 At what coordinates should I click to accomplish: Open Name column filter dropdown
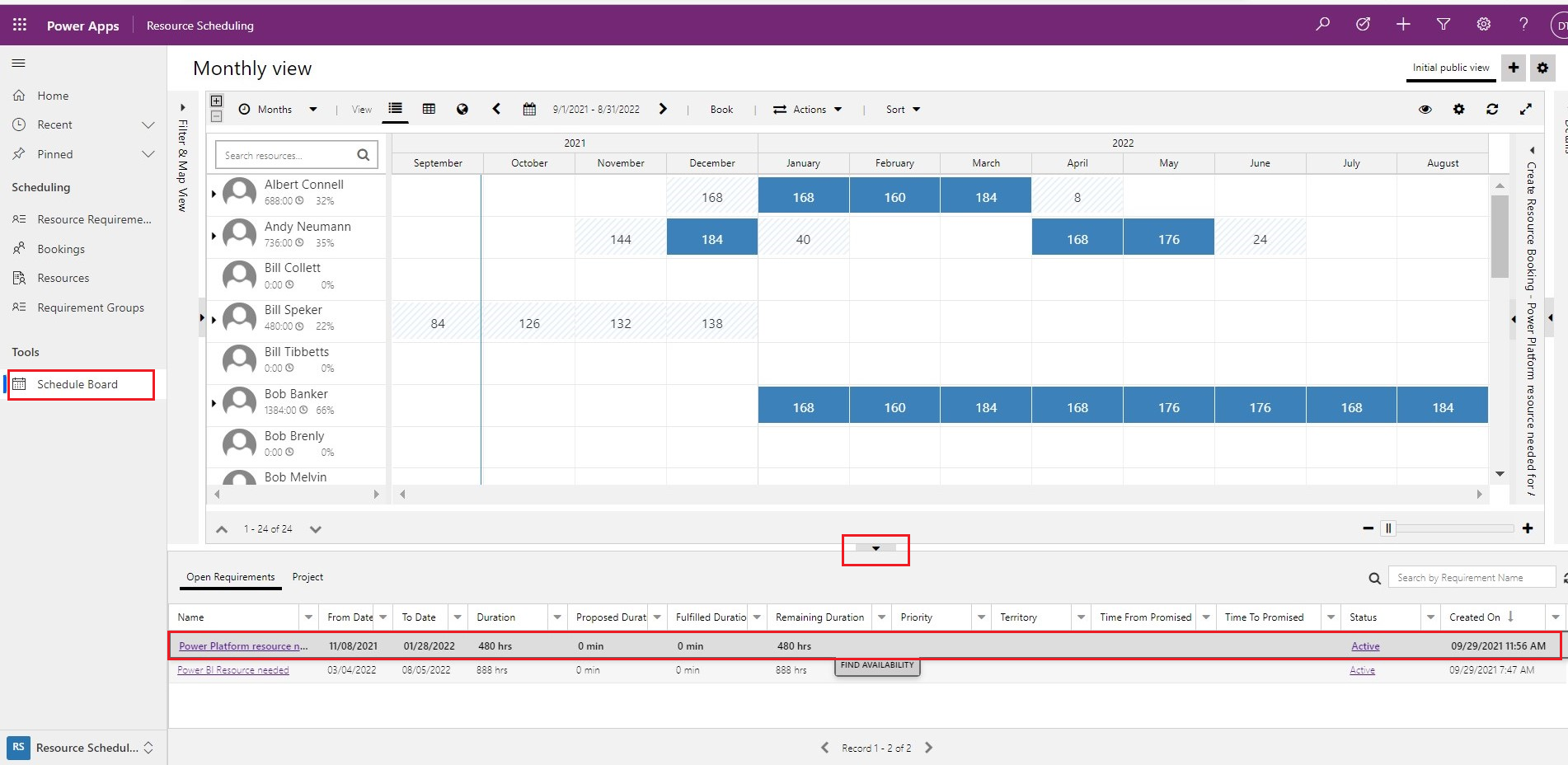(308, 617)
